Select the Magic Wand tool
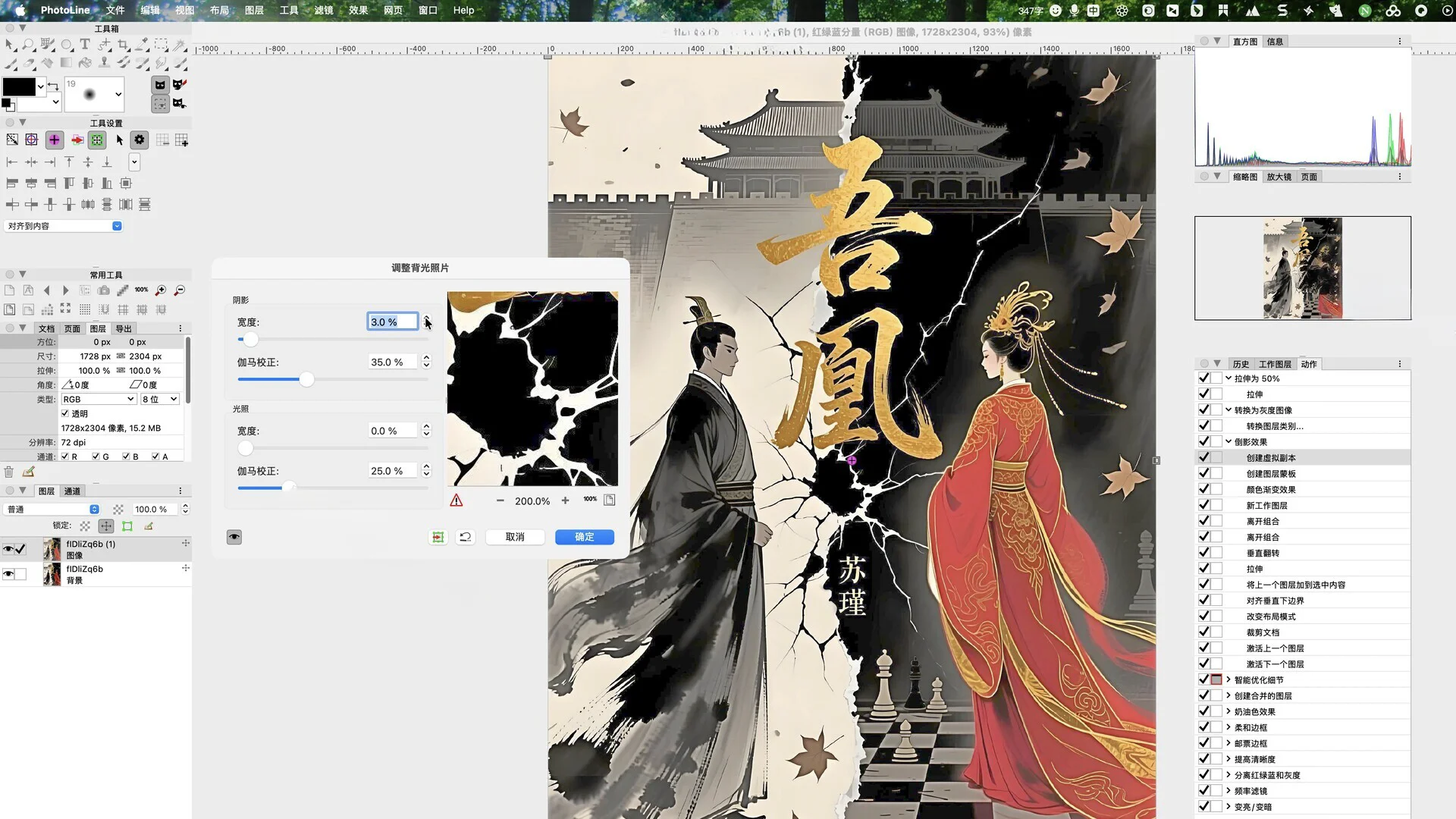 click(x=180, y=44)
